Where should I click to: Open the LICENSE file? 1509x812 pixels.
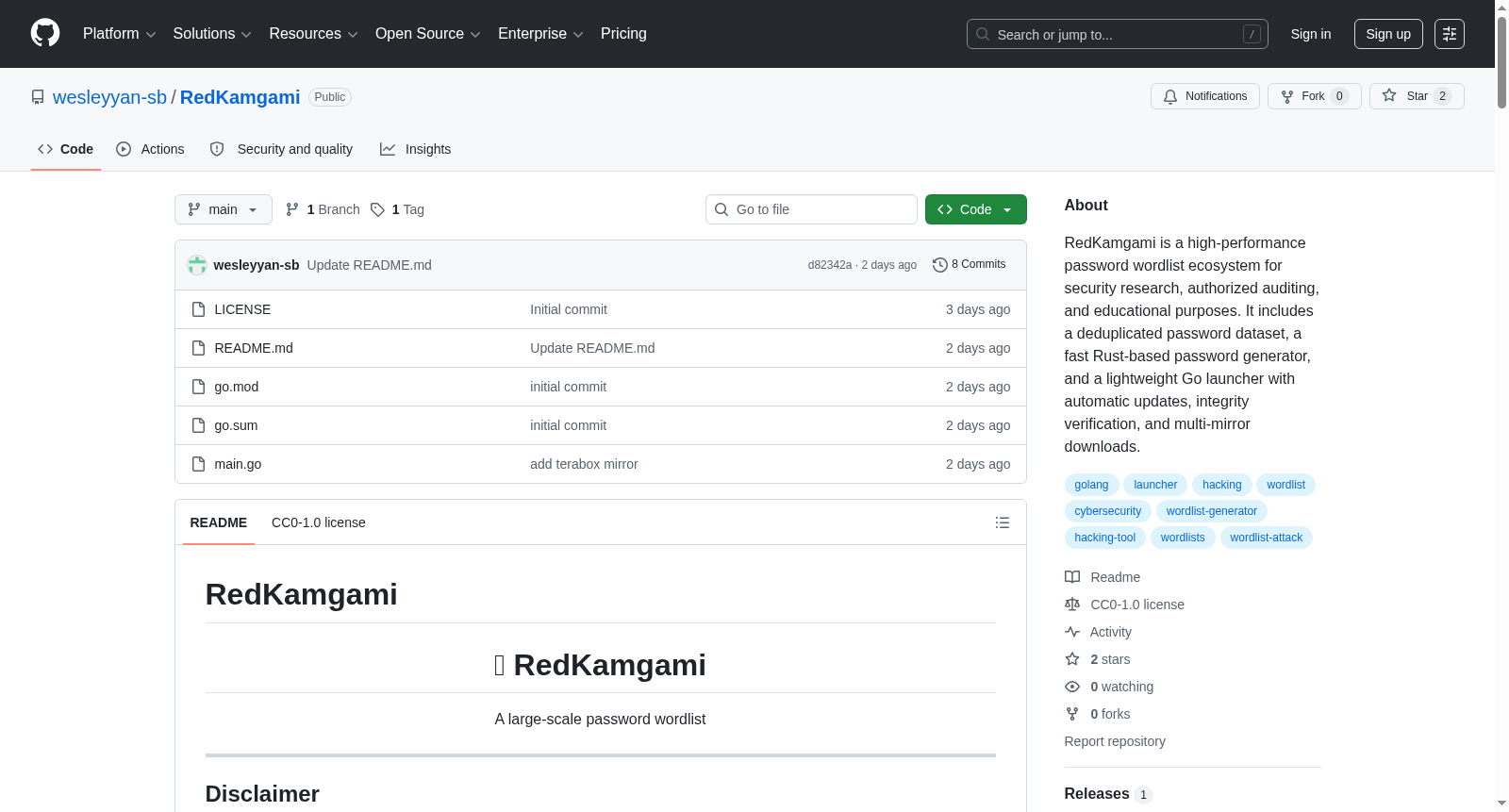[x=242, y=309]
